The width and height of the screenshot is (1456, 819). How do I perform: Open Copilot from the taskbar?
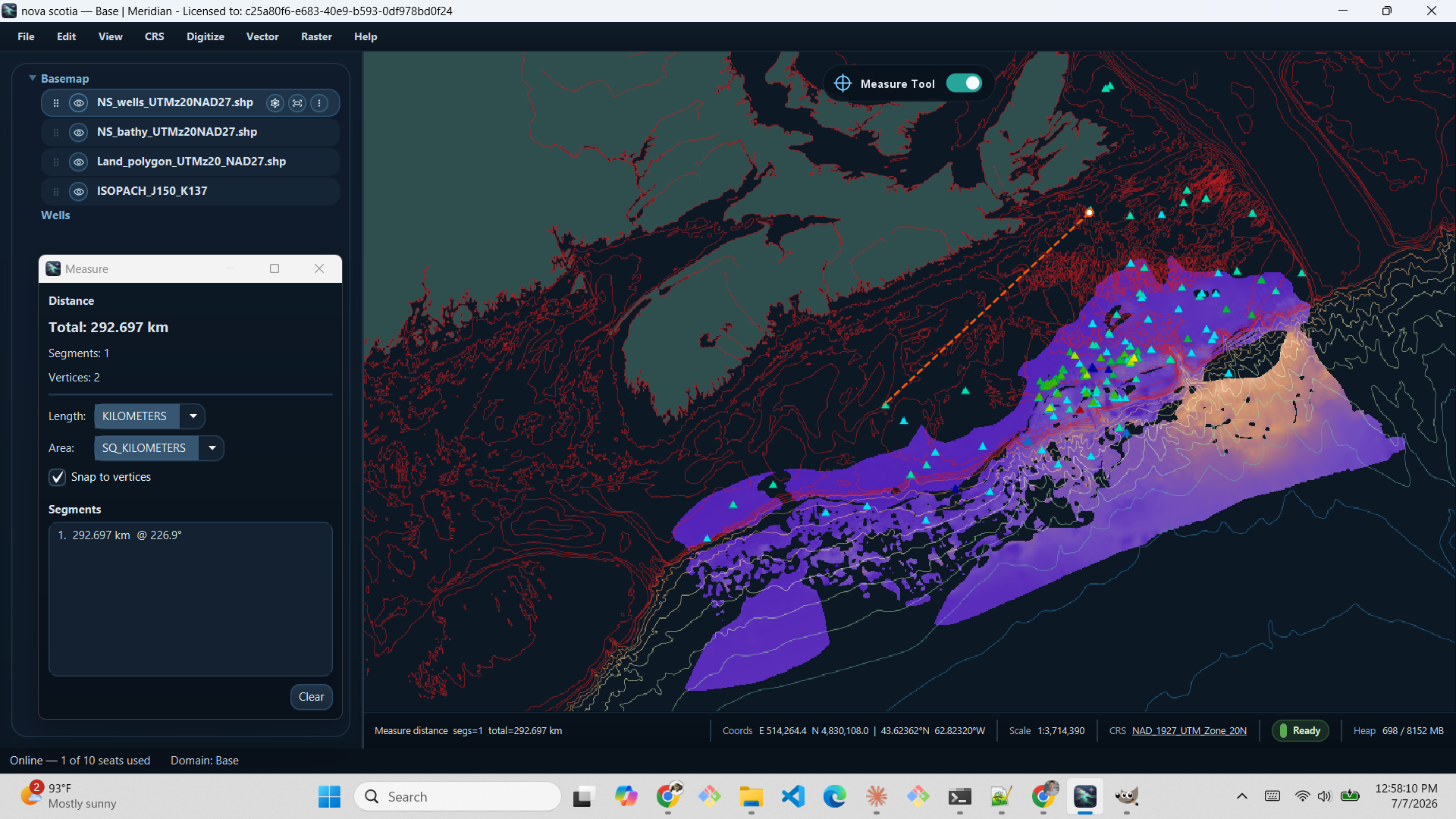point(626,796)
